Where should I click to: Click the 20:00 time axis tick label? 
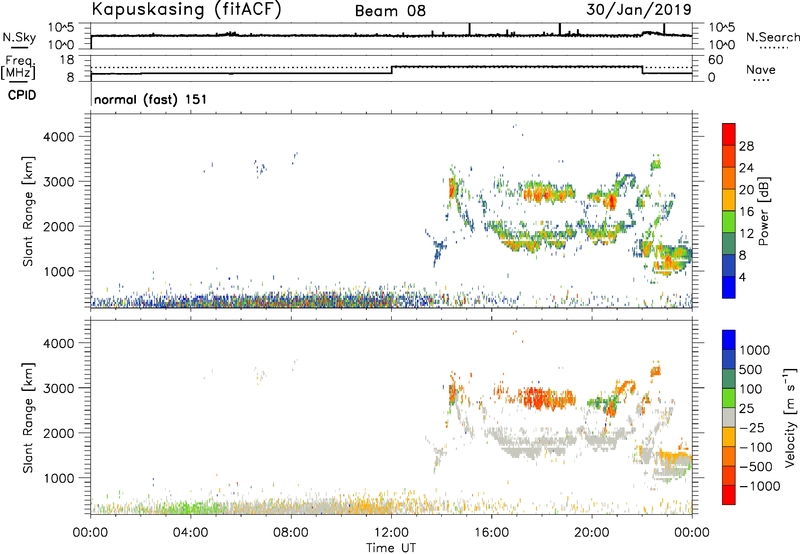[x=592, y=533]
